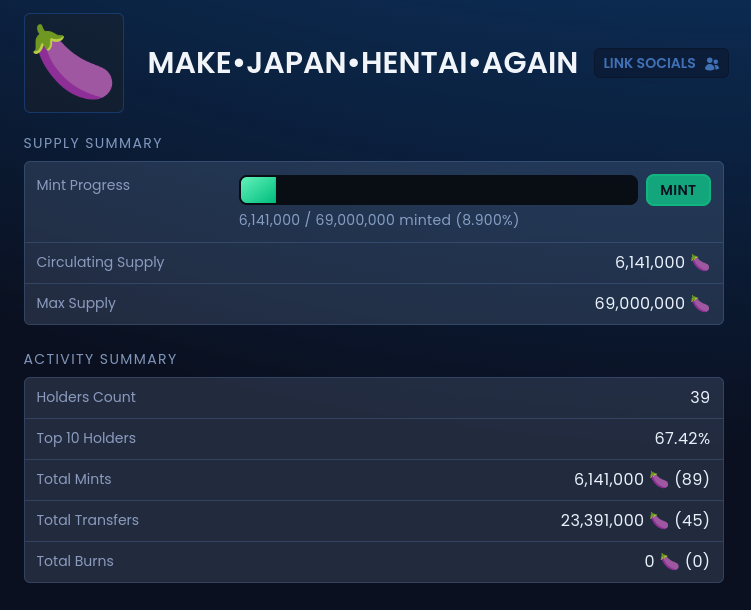Viewport: 751px width, 610px height.
Task: Click the eggplant icon beside Circulating Supply value
Action: 700,262
